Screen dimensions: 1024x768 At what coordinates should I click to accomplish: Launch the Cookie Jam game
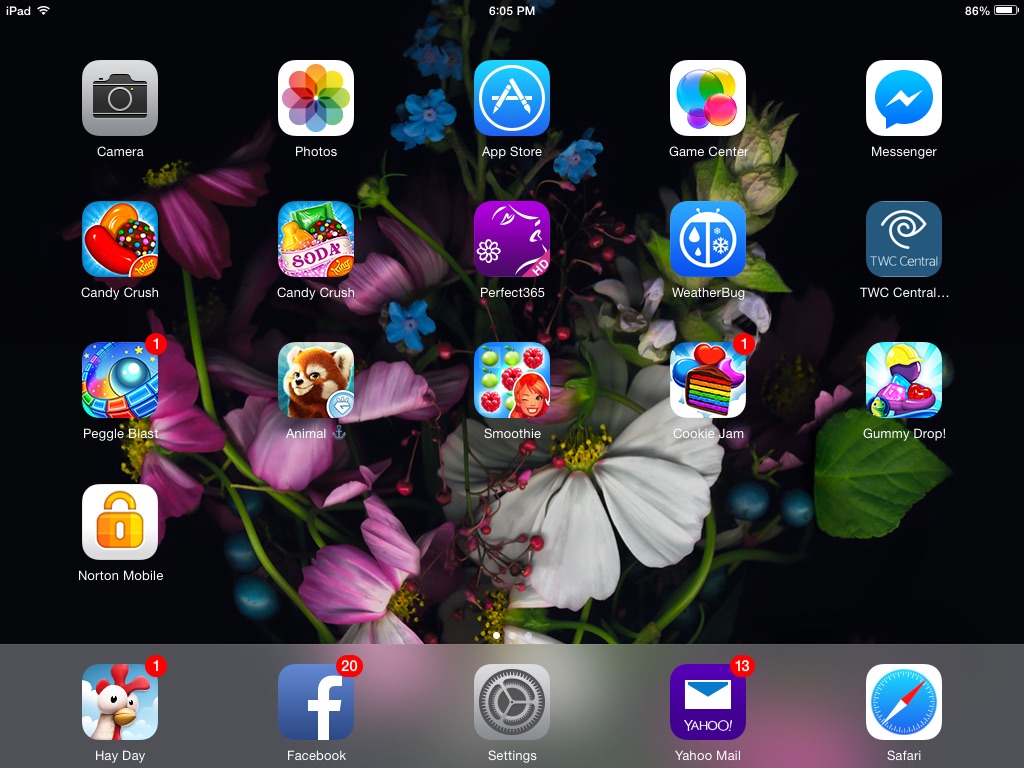pyautogui.click(x=707, y=380)
